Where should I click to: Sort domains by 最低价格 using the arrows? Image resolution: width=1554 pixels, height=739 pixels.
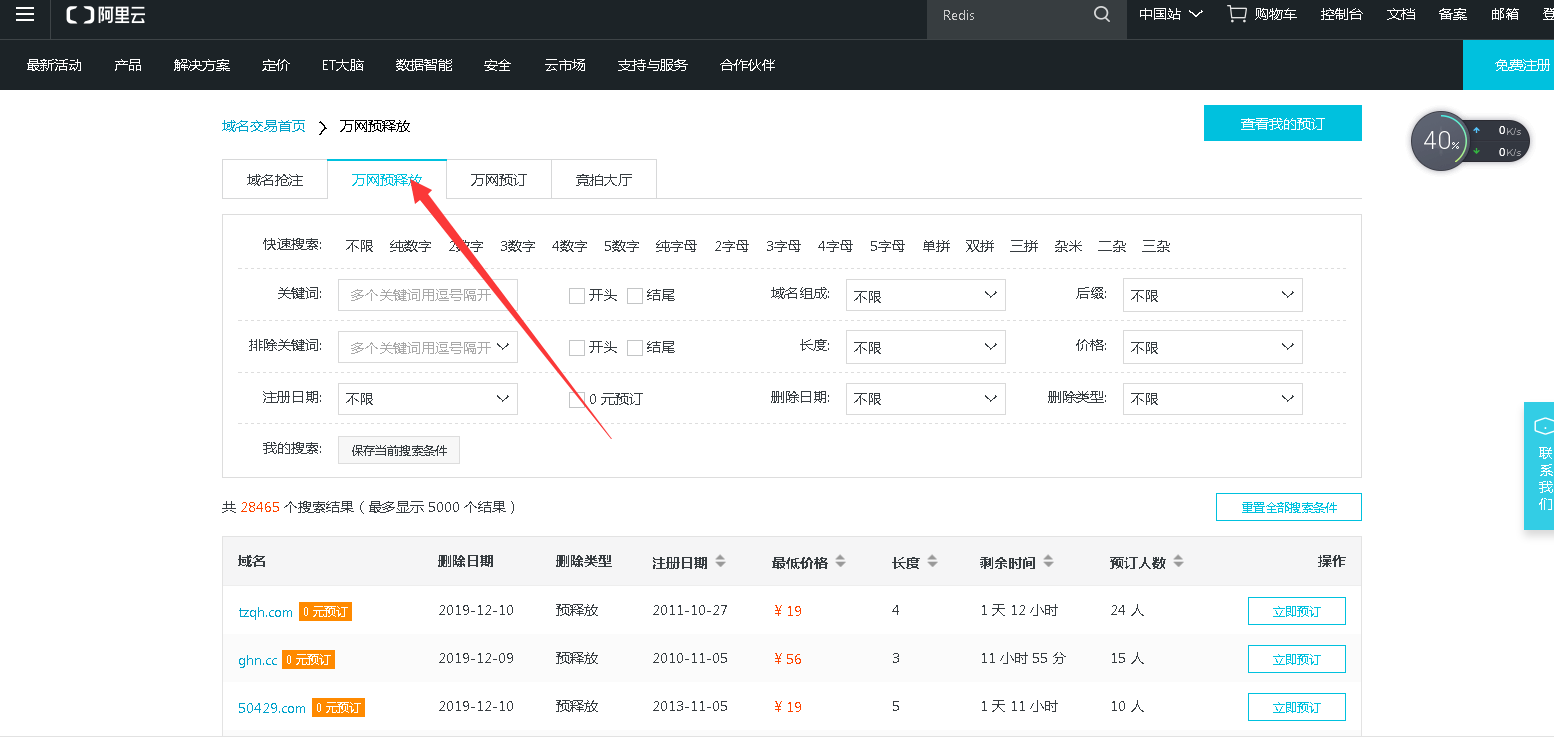pos(840,561)
